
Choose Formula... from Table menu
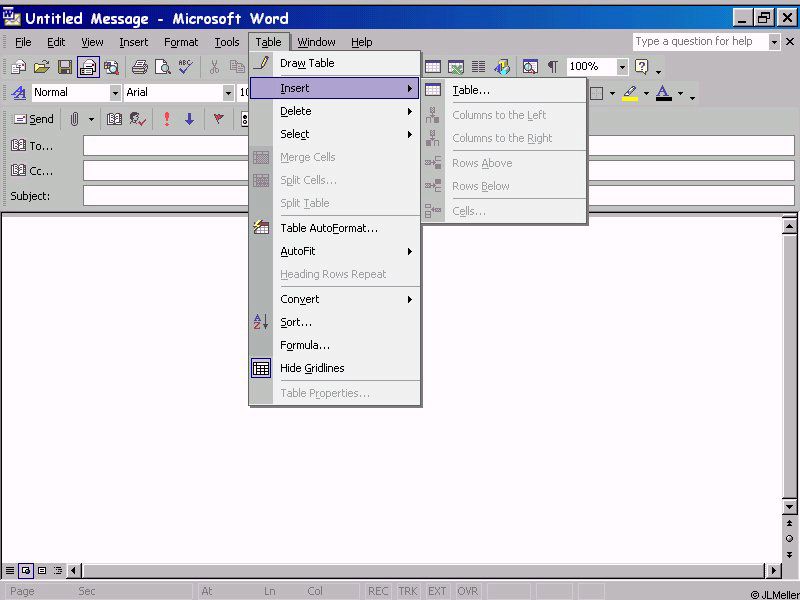pos(335,345)
